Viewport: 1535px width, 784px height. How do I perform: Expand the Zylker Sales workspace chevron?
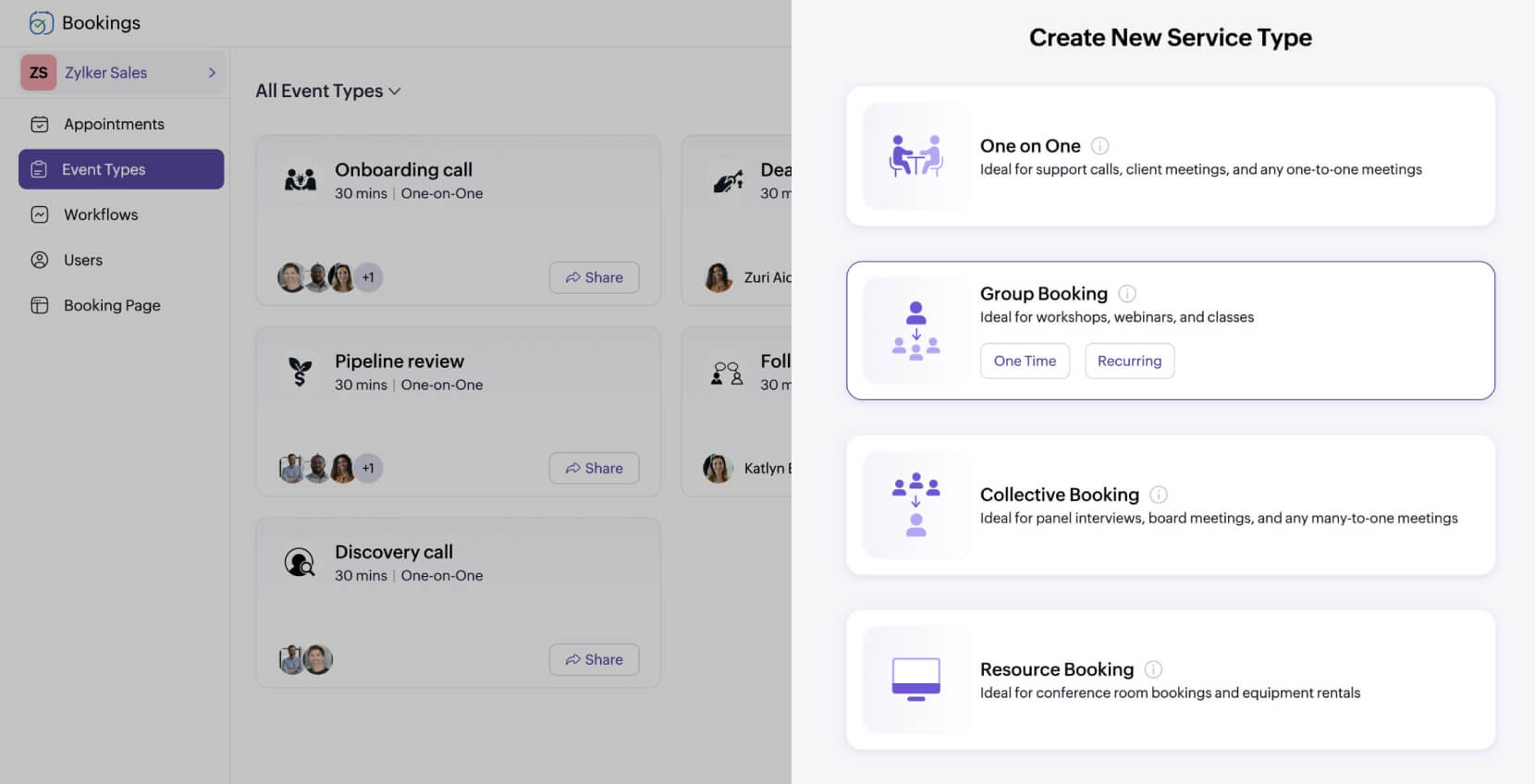[212, 72]
